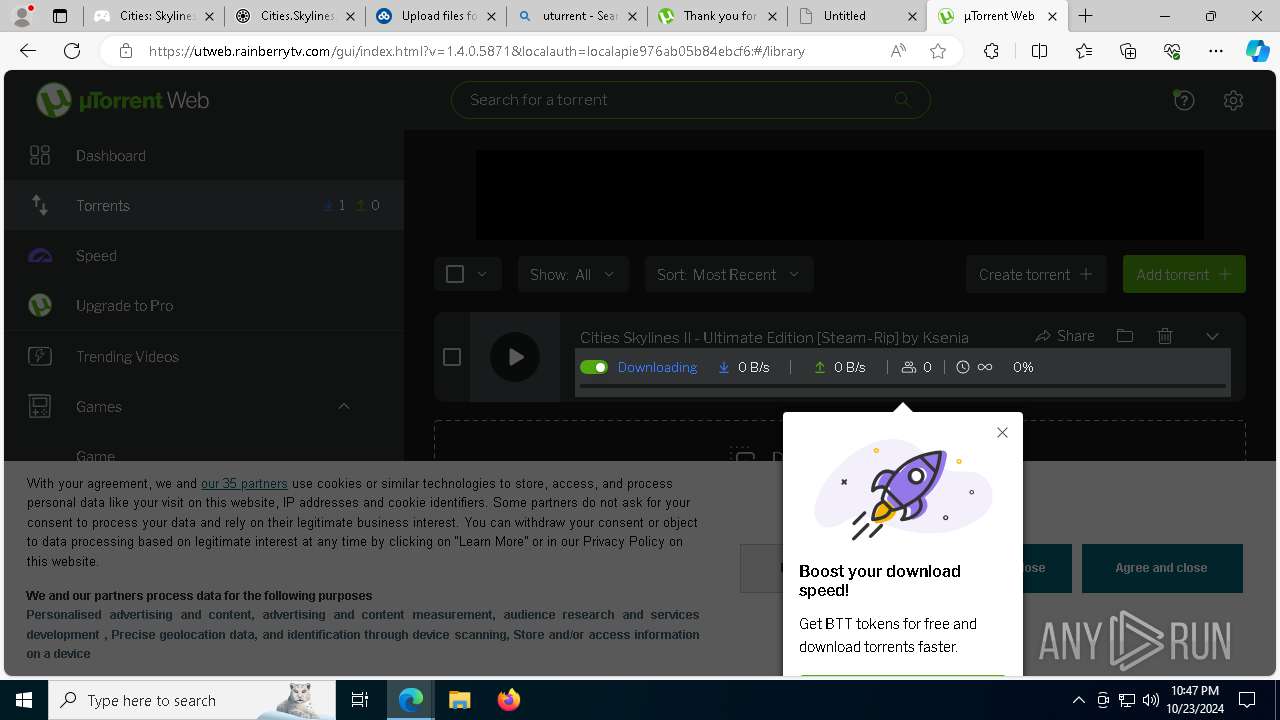
Task: Open a new browser tab
Action: pyautogui.click(x=1085, y=16)
